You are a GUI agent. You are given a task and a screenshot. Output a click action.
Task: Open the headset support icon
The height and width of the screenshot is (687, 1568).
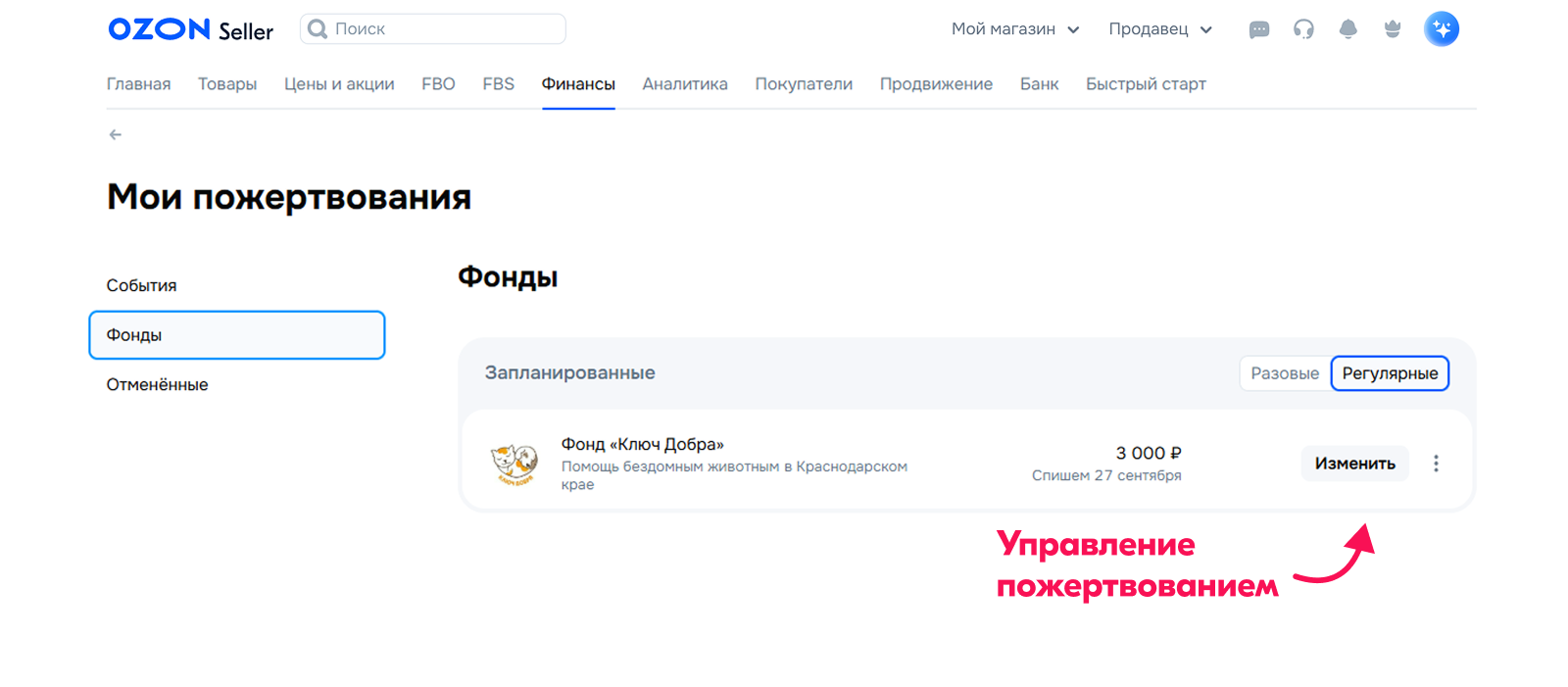[x=1303, y=29]
